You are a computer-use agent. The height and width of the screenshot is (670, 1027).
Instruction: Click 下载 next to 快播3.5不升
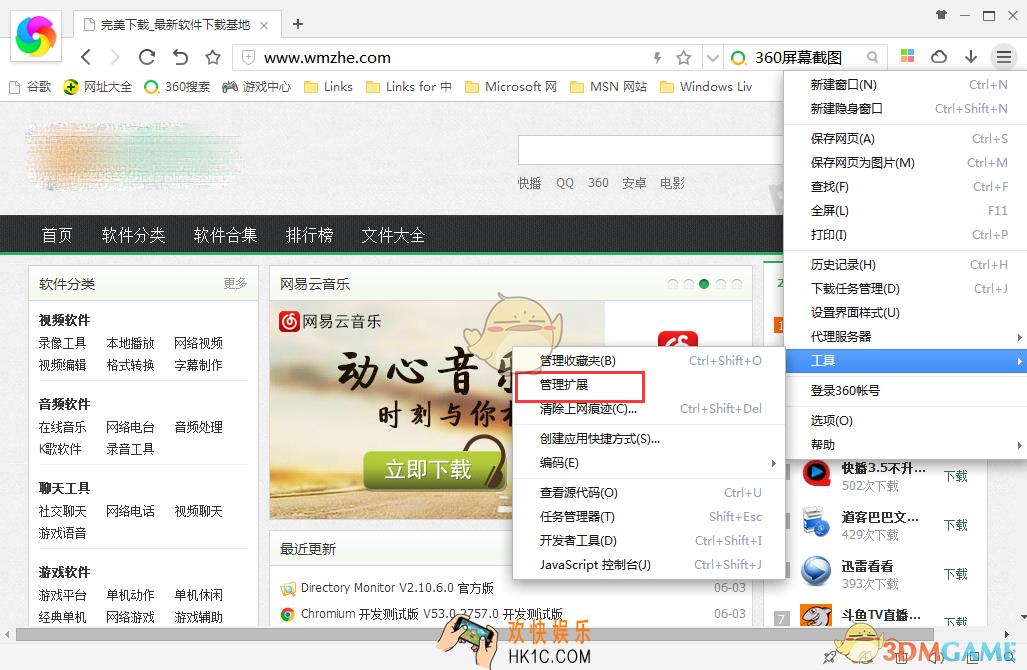coord(956,476)
